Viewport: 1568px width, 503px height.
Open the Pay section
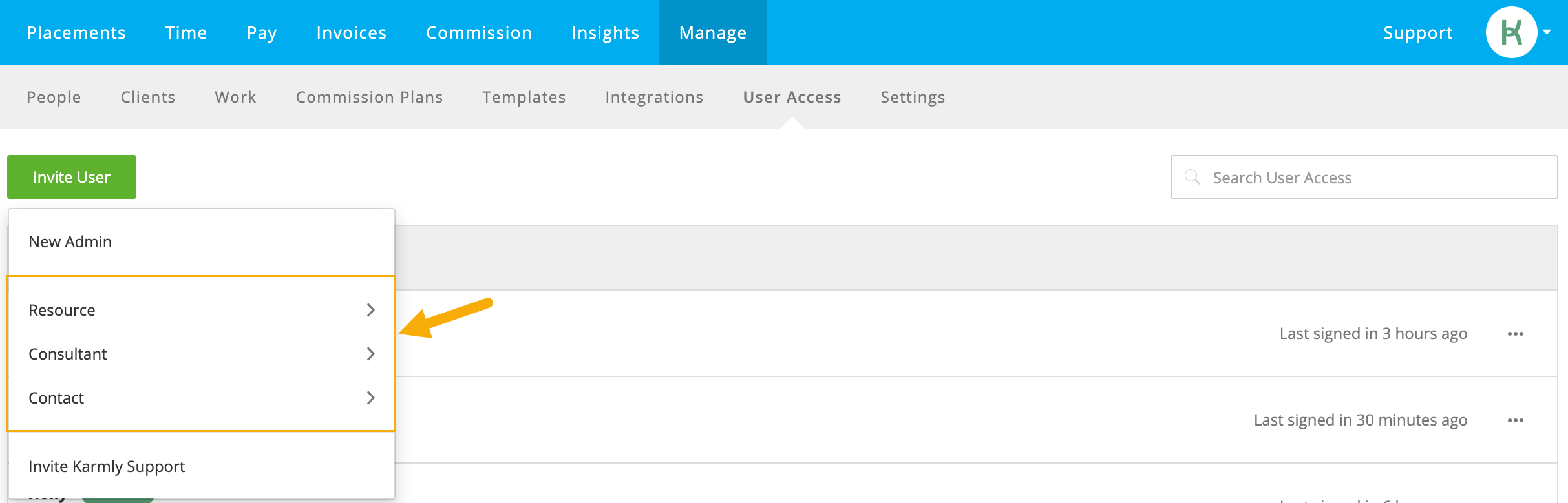pyautogui.click(x=262, y=32)
